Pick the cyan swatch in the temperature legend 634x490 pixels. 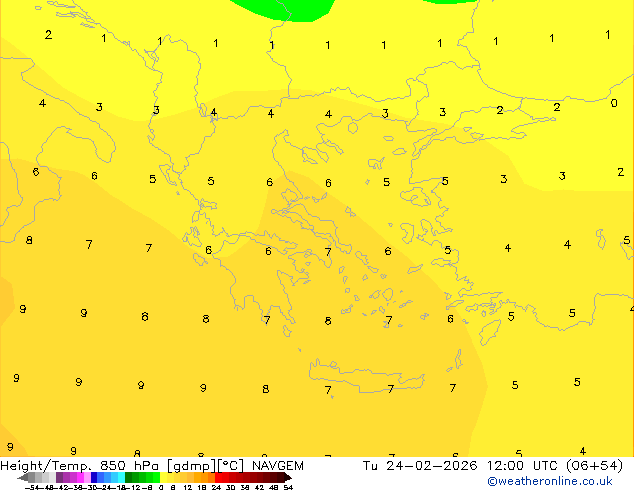(122, 477)
